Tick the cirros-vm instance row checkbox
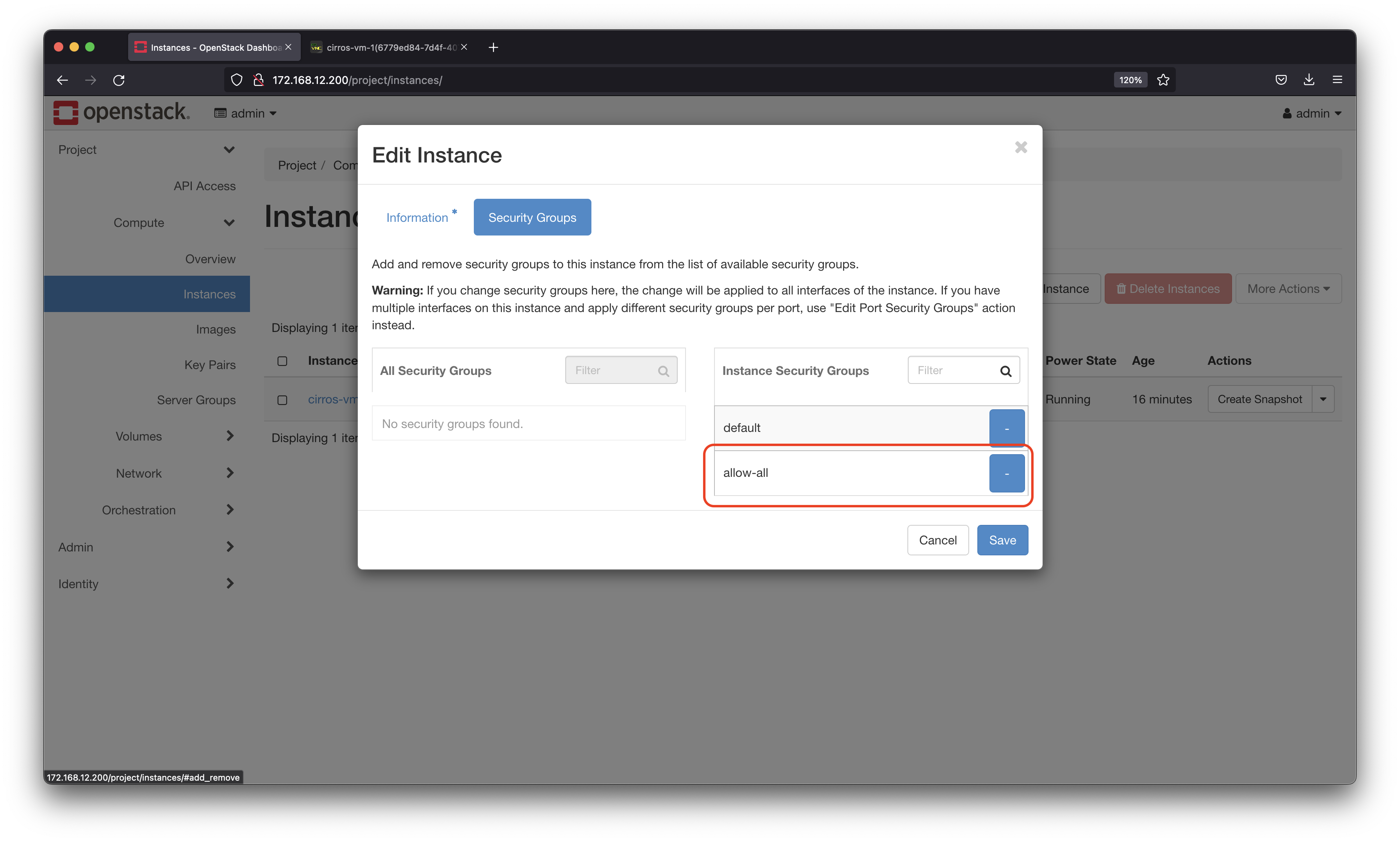The width and height of the screenshot is (1400, 842). pos(282,400)
